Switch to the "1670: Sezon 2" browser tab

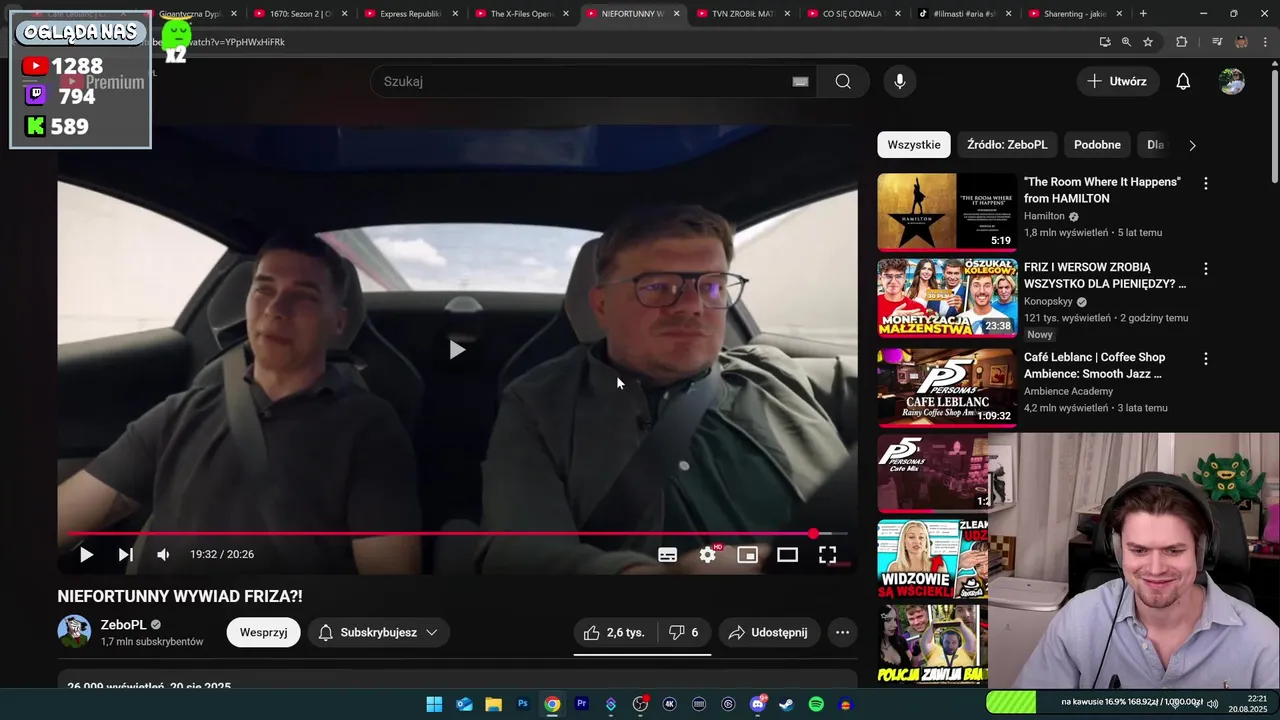300,14
